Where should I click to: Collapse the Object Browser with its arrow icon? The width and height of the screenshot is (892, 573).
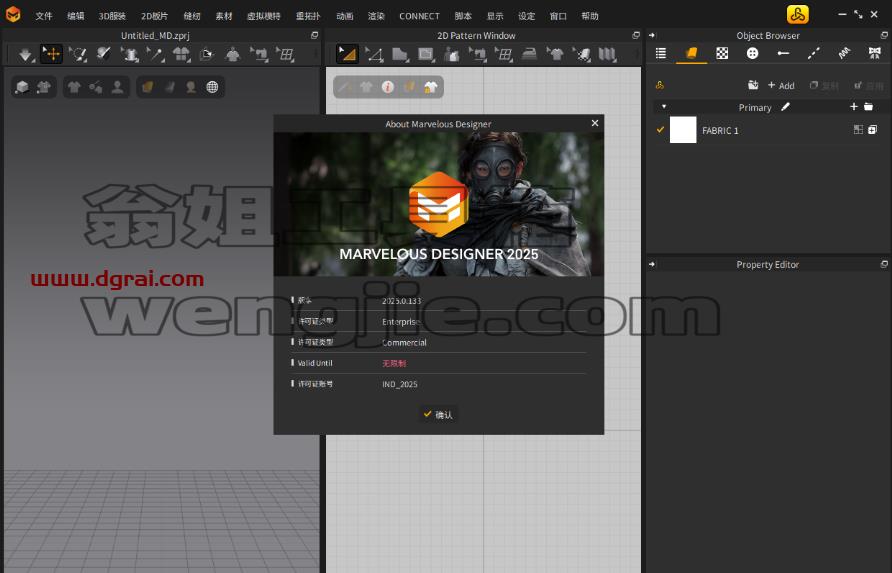[x=652, y=35]
